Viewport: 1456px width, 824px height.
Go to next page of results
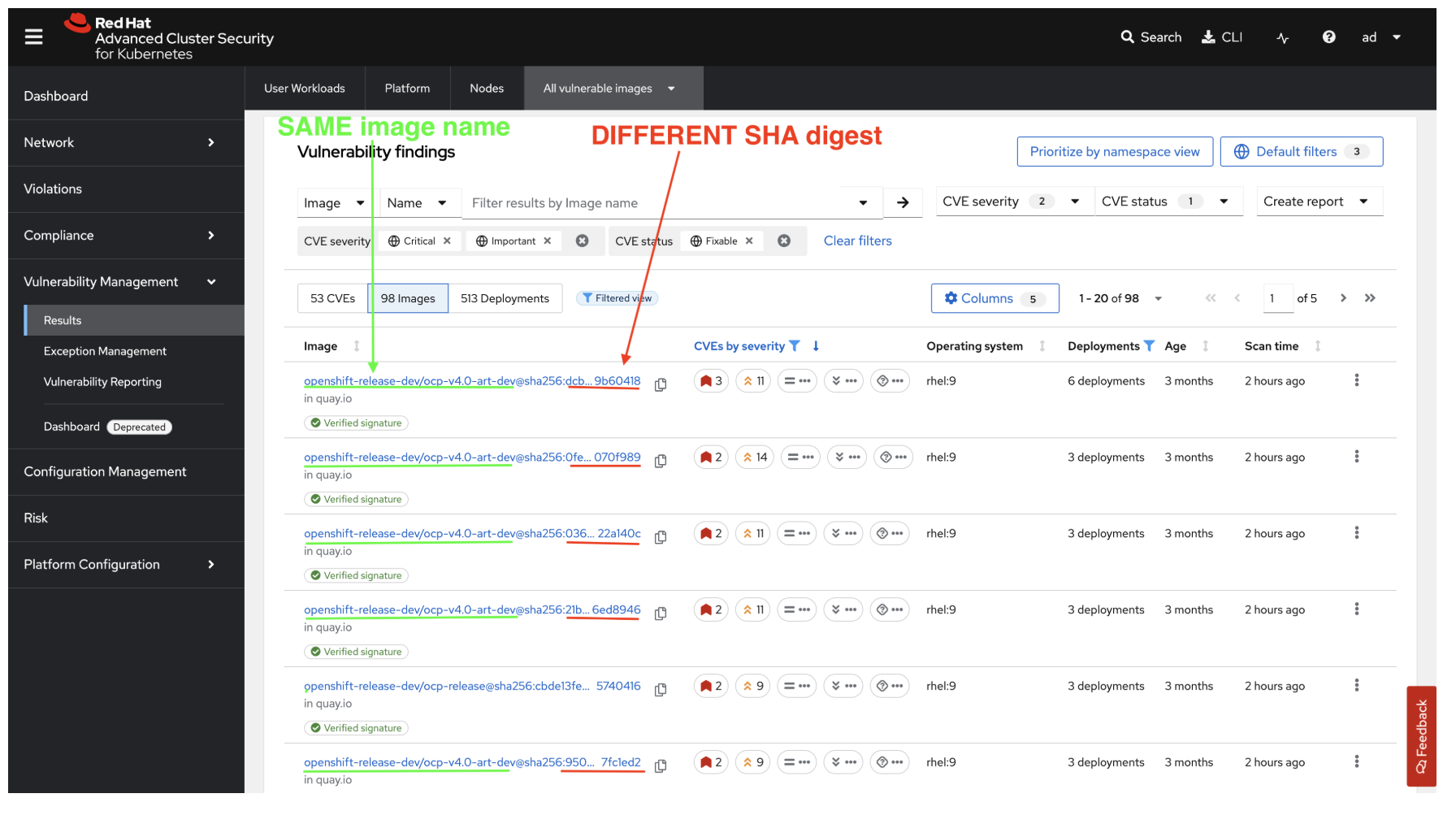pos(1344,298)
